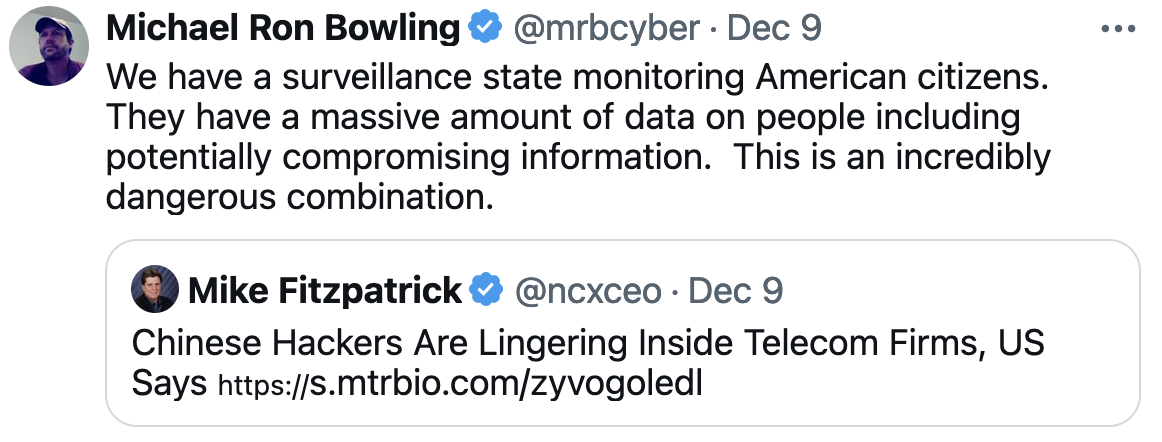Click the Mike Fitzpatrick display name
The height and width of the screenshot is (442, 1162).
325,291
